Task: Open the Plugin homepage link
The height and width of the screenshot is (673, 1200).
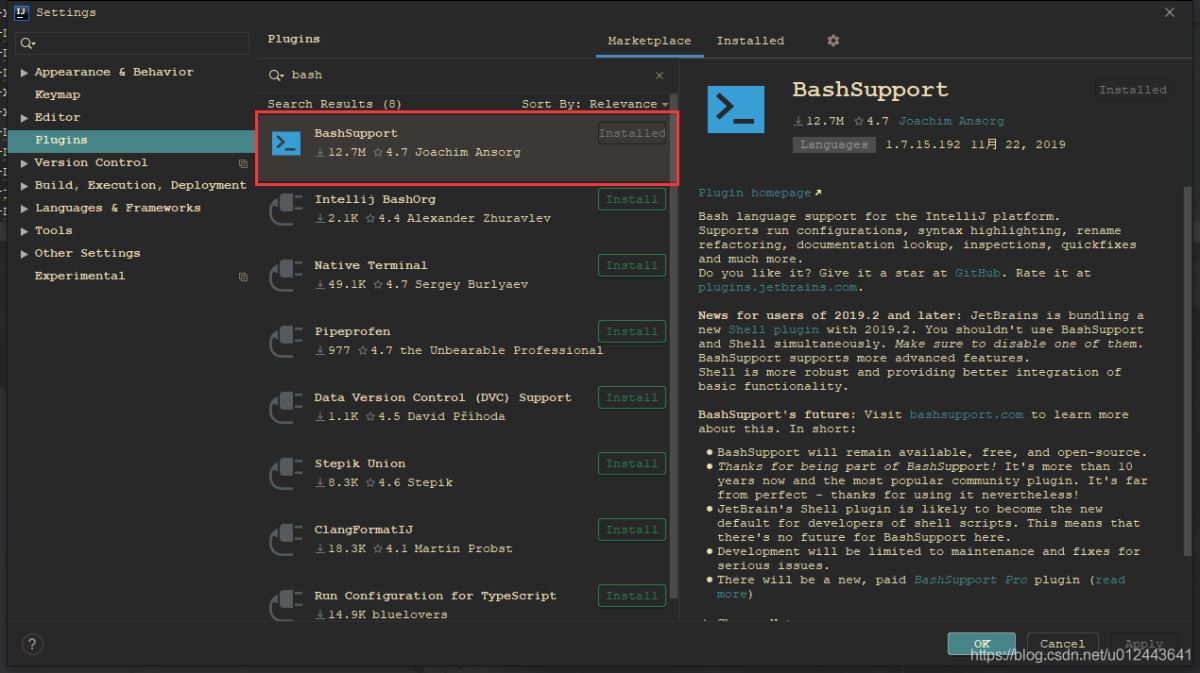Action: [742, 192]
